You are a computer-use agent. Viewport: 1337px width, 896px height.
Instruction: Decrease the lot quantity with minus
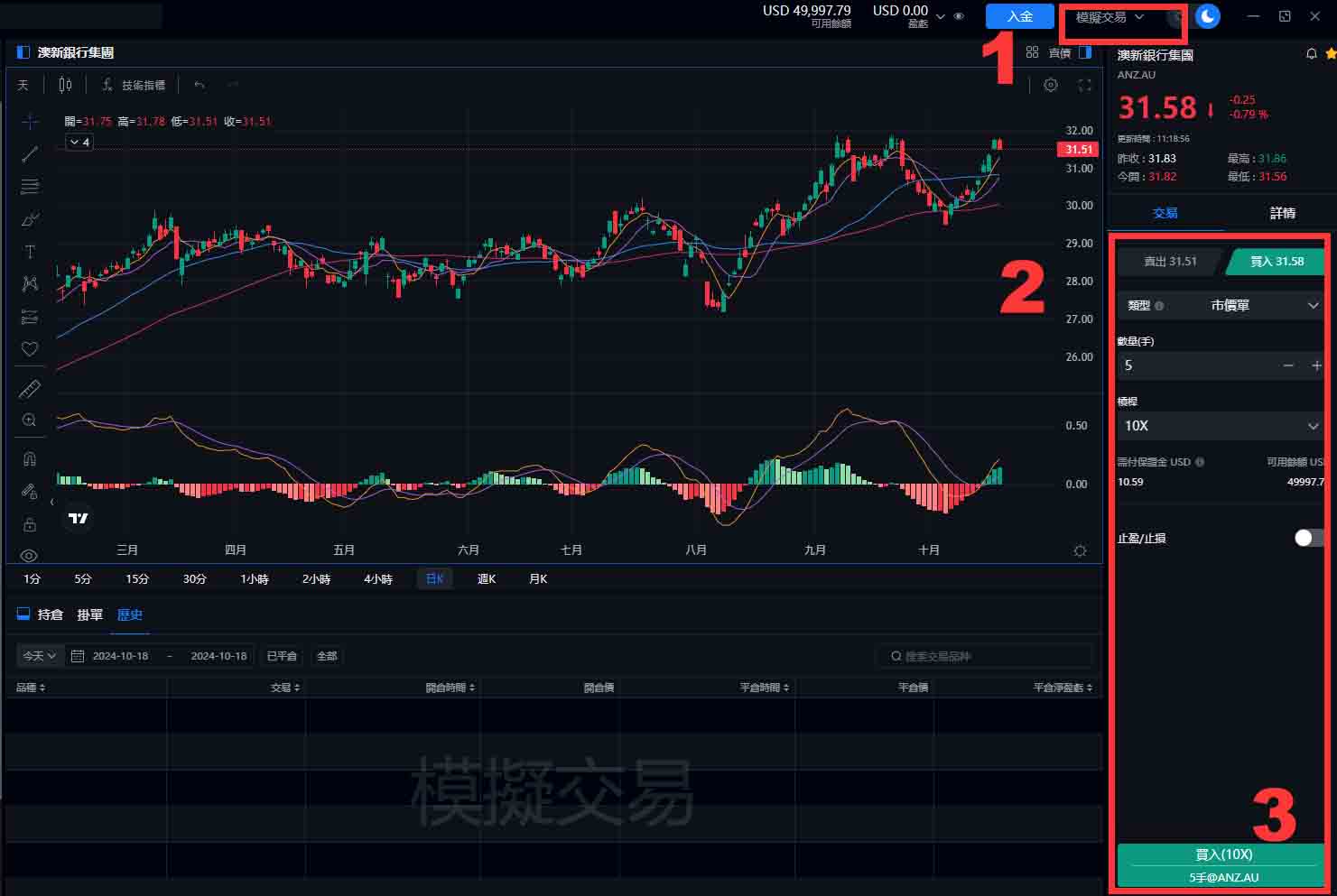point(1288,365)
